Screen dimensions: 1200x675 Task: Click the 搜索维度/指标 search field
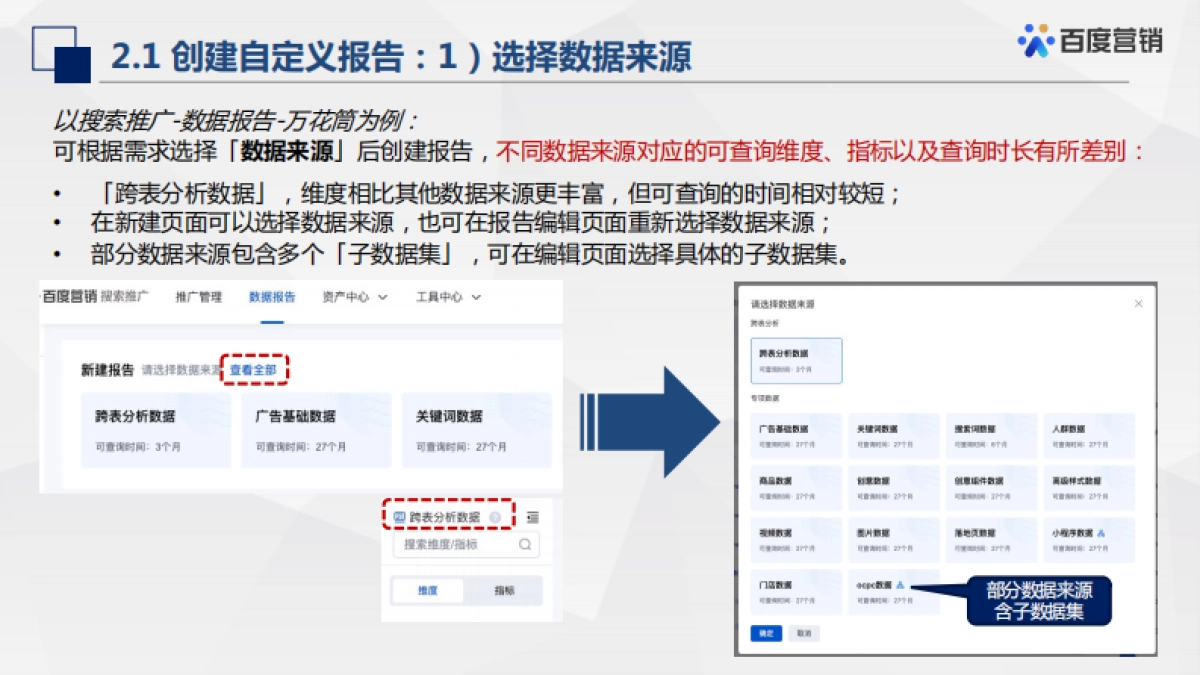click(x=455, y=545)
